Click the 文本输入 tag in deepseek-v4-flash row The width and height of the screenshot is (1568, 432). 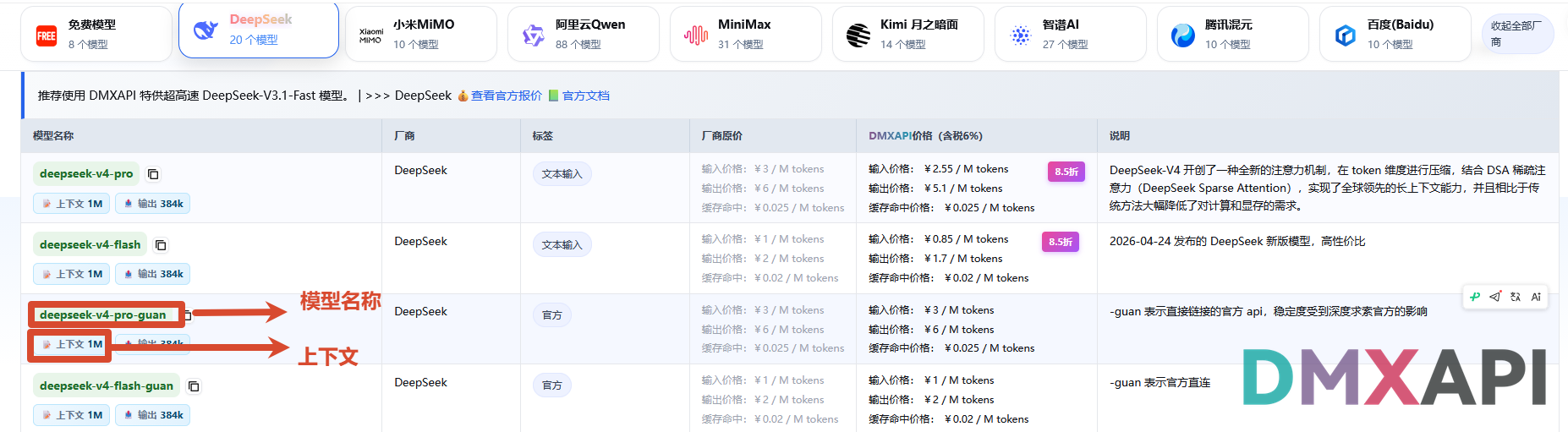click(562, 245)
